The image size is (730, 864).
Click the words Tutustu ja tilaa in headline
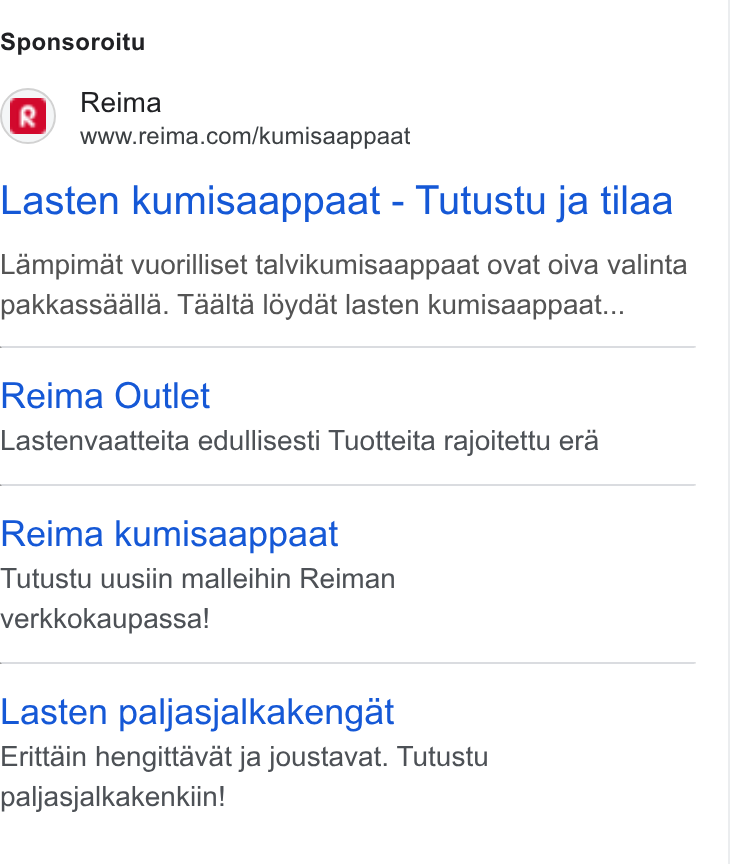coord(544,201)
